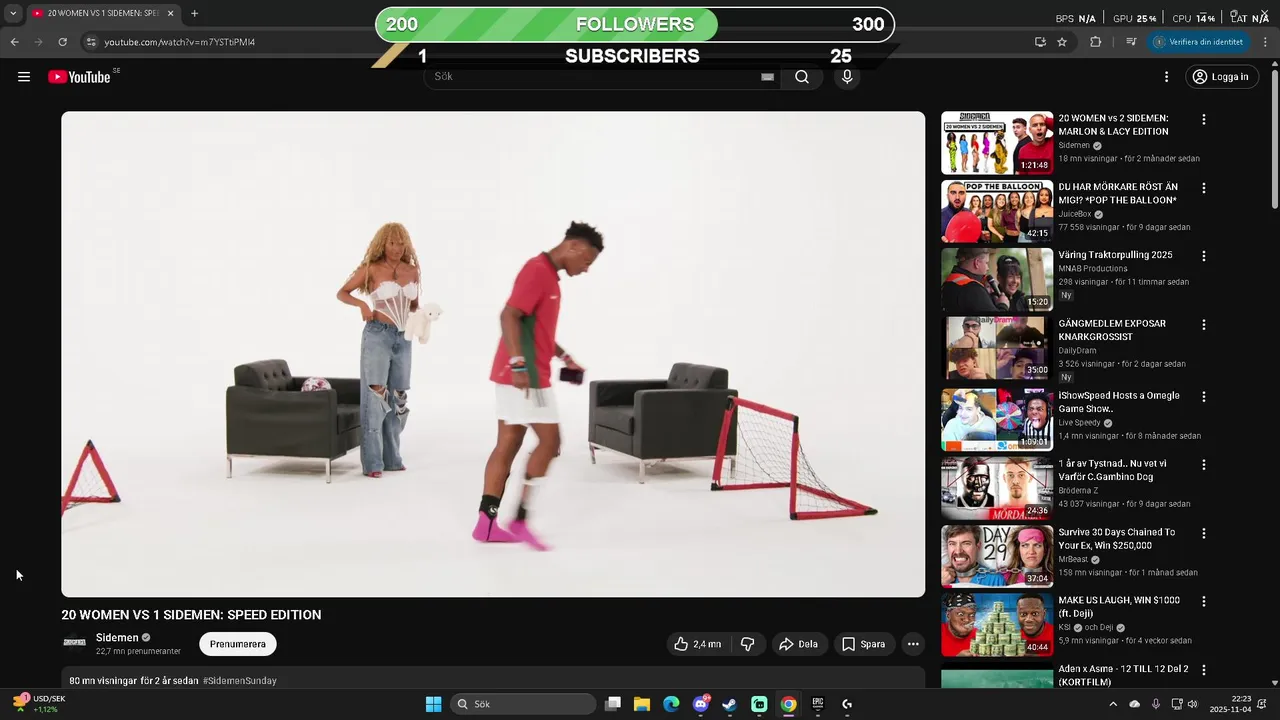The height and width of the screenshot is (720, 1280).
Task: Click install app icon in address bar
Action: (x=1040, y=42)
